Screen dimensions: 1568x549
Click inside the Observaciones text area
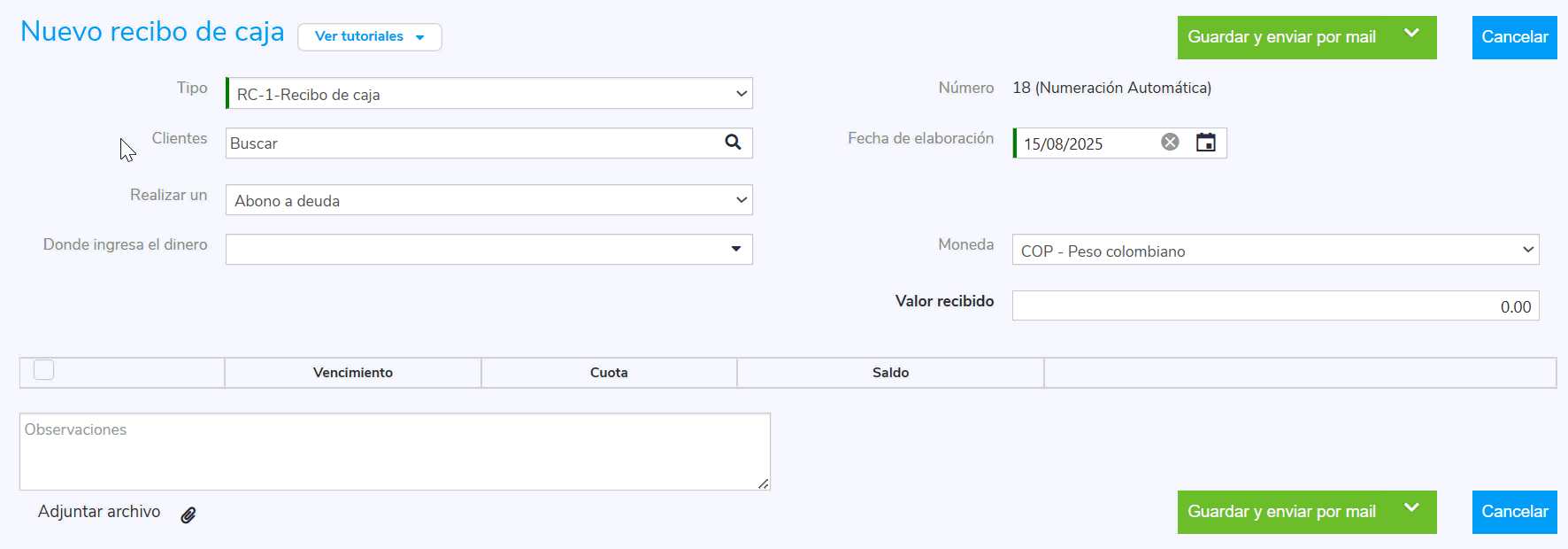pos(394,452)
